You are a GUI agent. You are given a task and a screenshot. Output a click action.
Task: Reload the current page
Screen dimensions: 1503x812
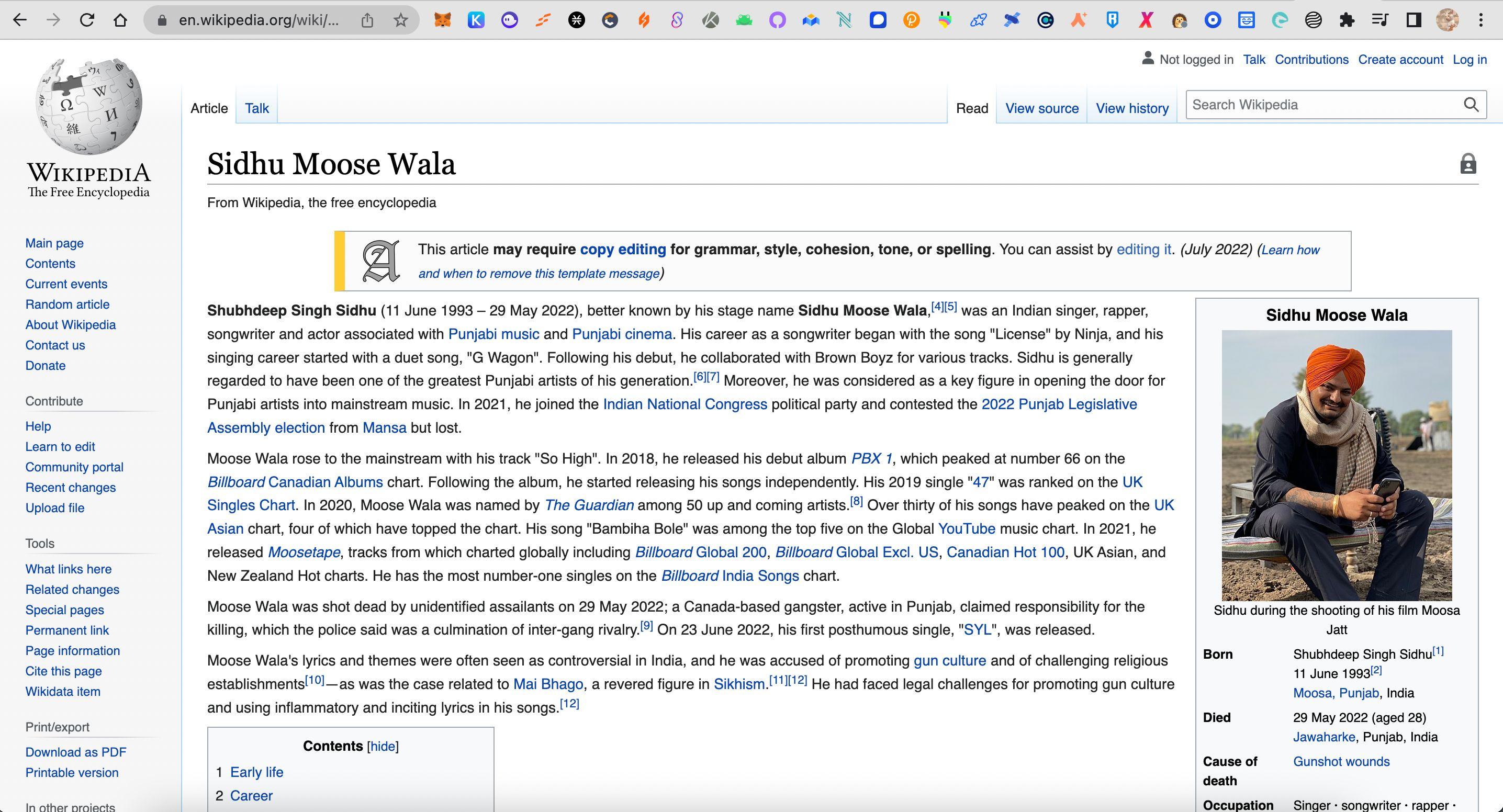point(87,20)
